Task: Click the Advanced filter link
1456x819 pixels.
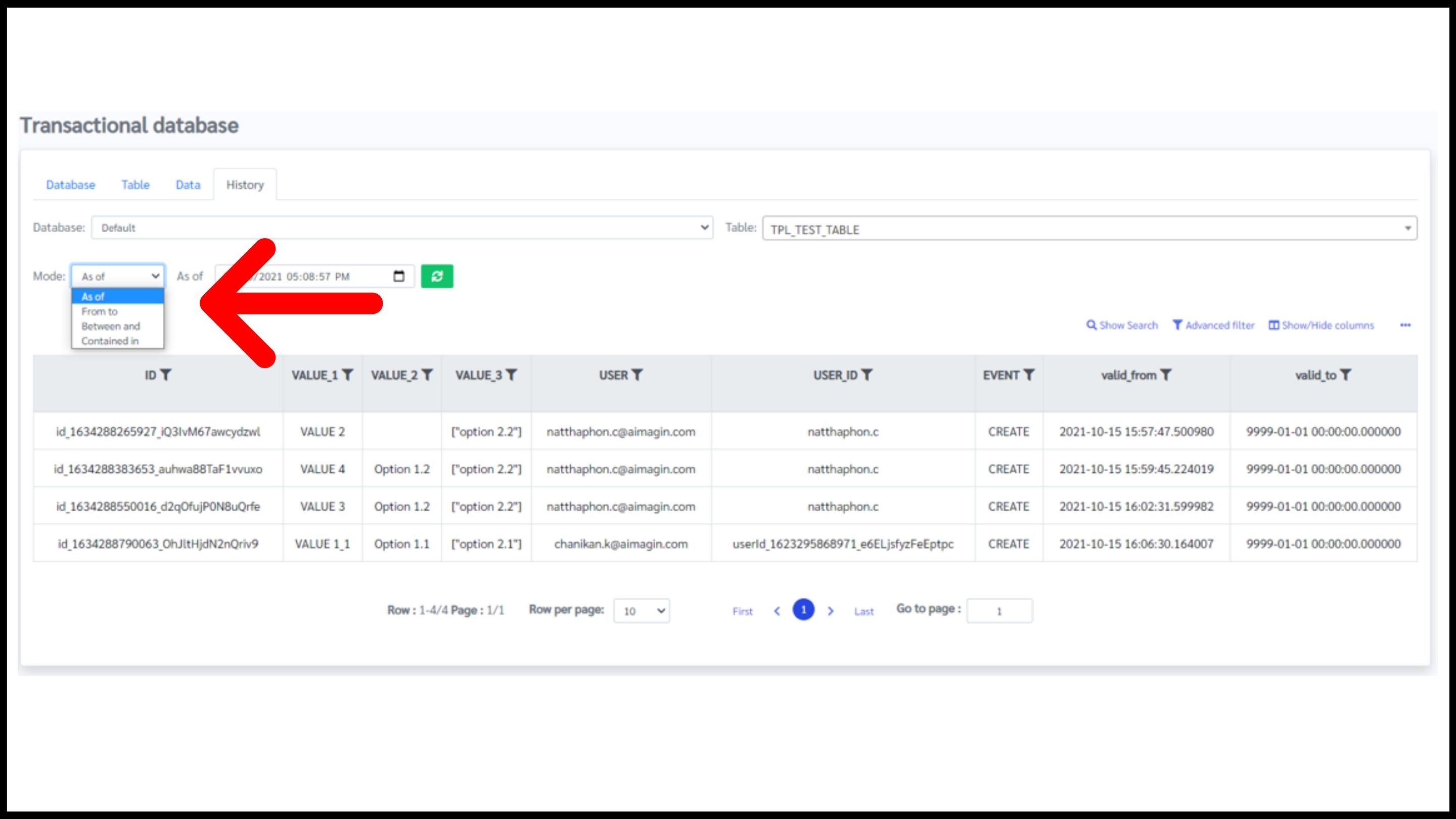Action: (1213, 325)
